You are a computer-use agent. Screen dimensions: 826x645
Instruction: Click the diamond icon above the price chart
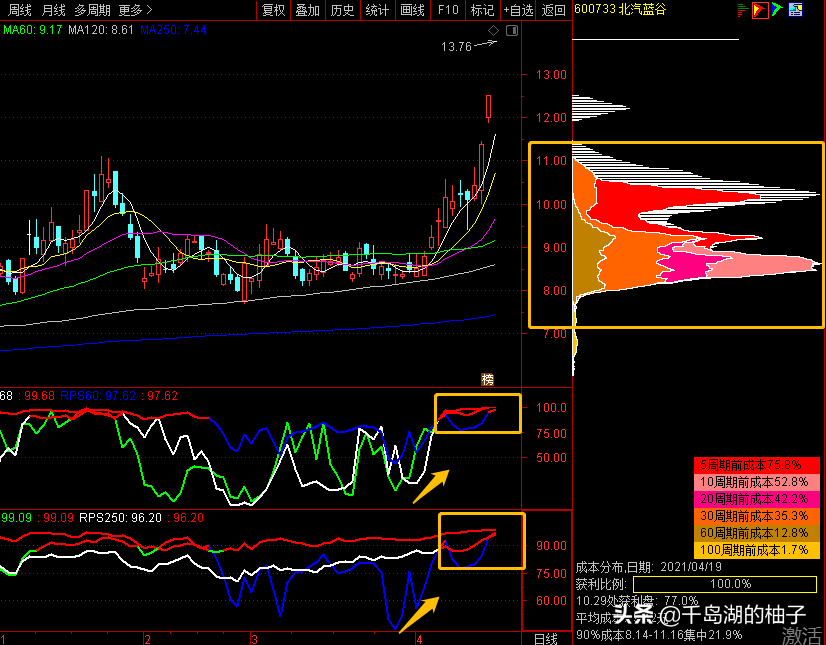click(x=493, y=32)
